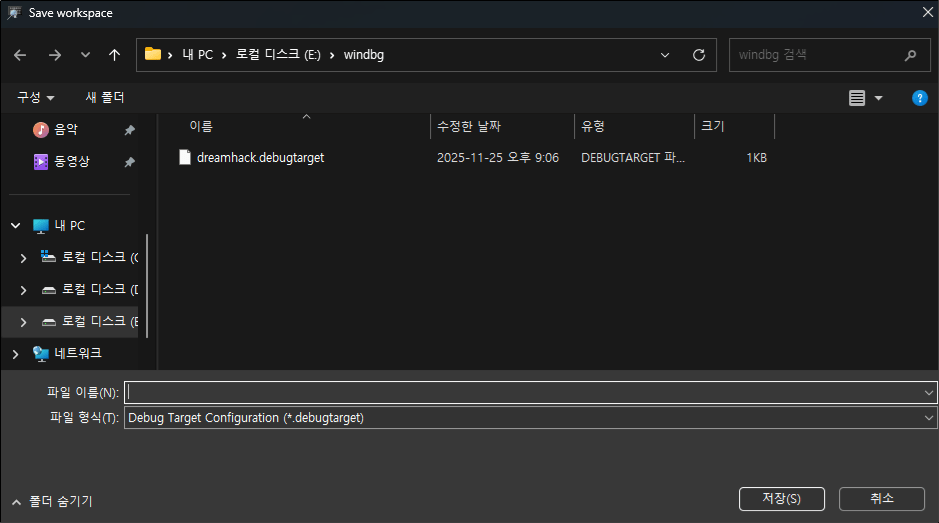Open recent locations dropdown arrow

pyautogui.click(x=85, y=55)
